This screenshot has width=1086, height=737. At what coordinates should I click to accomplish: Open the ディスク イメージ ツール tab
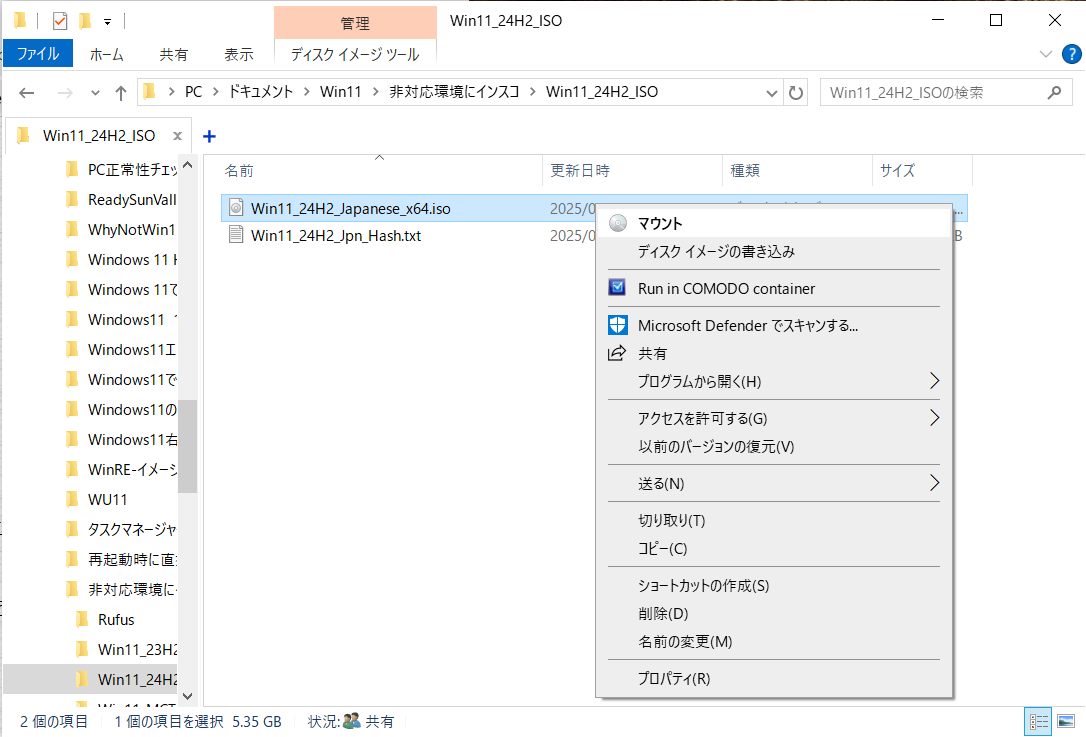[x=355, y=54]
